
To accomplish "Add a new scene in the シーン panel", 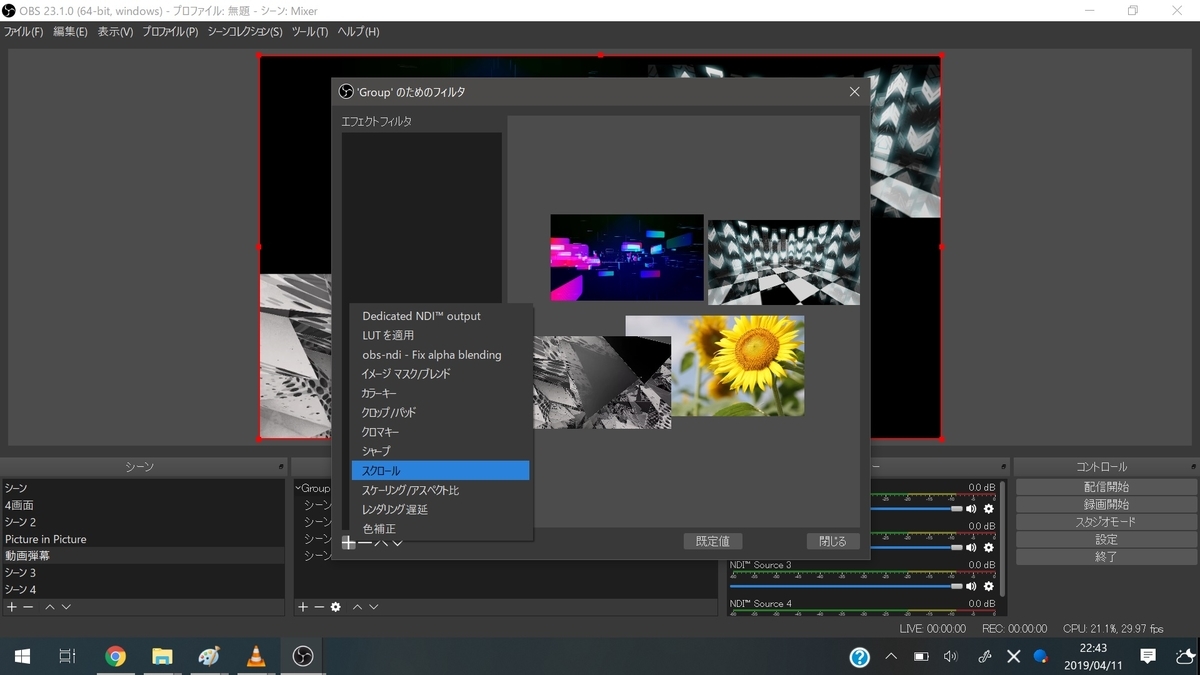I will (x=12, y=607).
